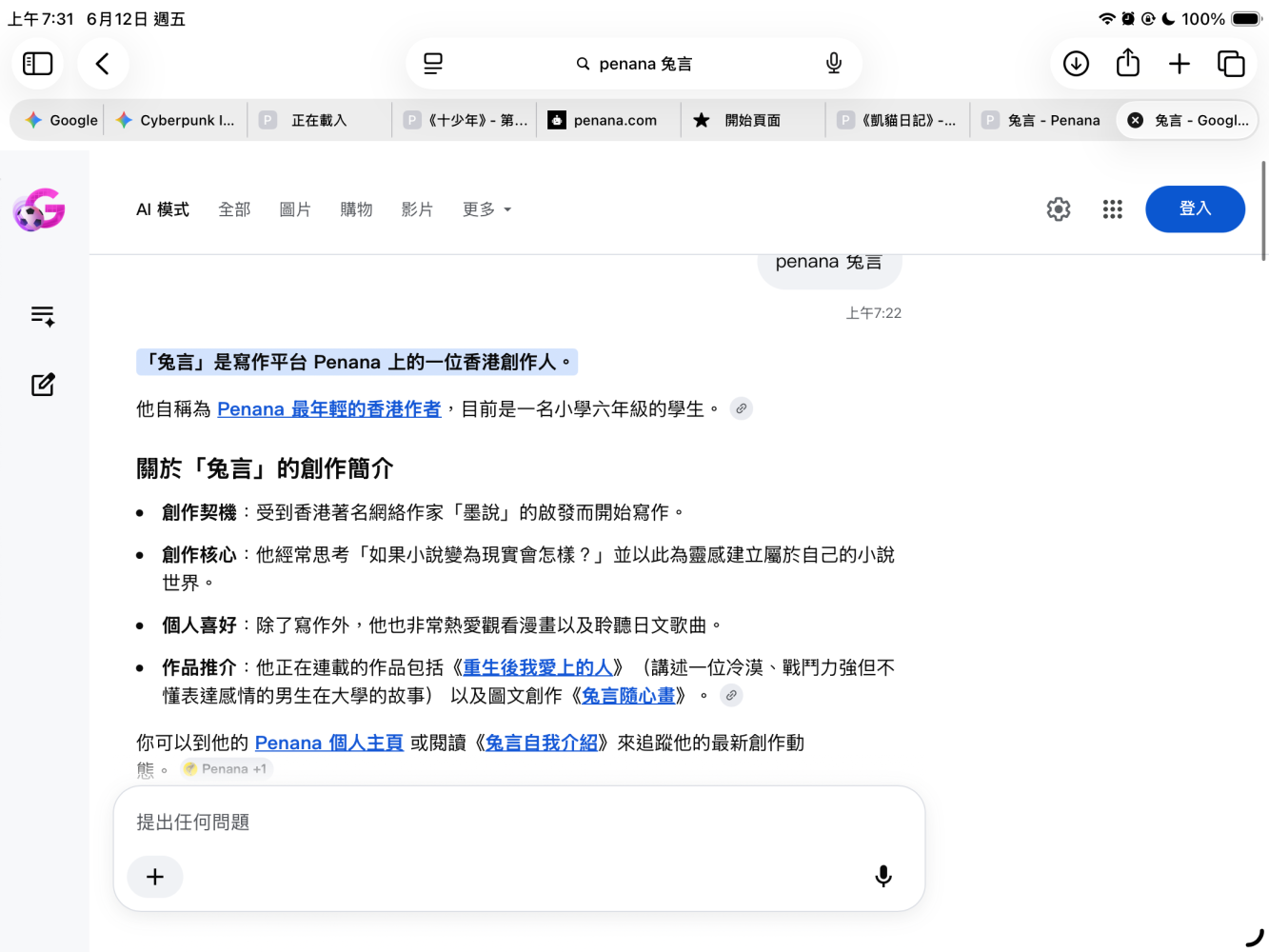The image size is (1269, 952).
Task: Switch to the Cyberpunk browser tab
Action: point(176,120)
